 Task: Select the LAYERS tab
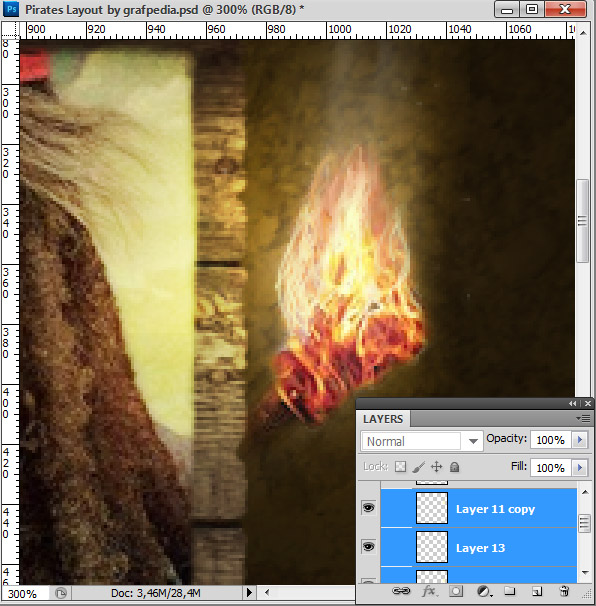click(x=383, y=419)
